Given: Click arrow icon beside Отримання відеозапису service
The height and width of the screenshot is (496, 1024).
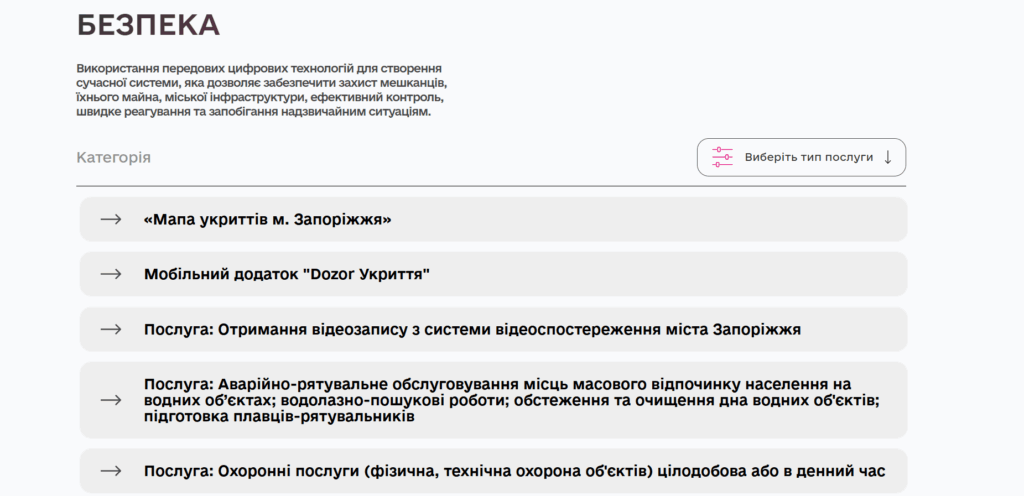Looking at the screenshot, I should [111, 329].
